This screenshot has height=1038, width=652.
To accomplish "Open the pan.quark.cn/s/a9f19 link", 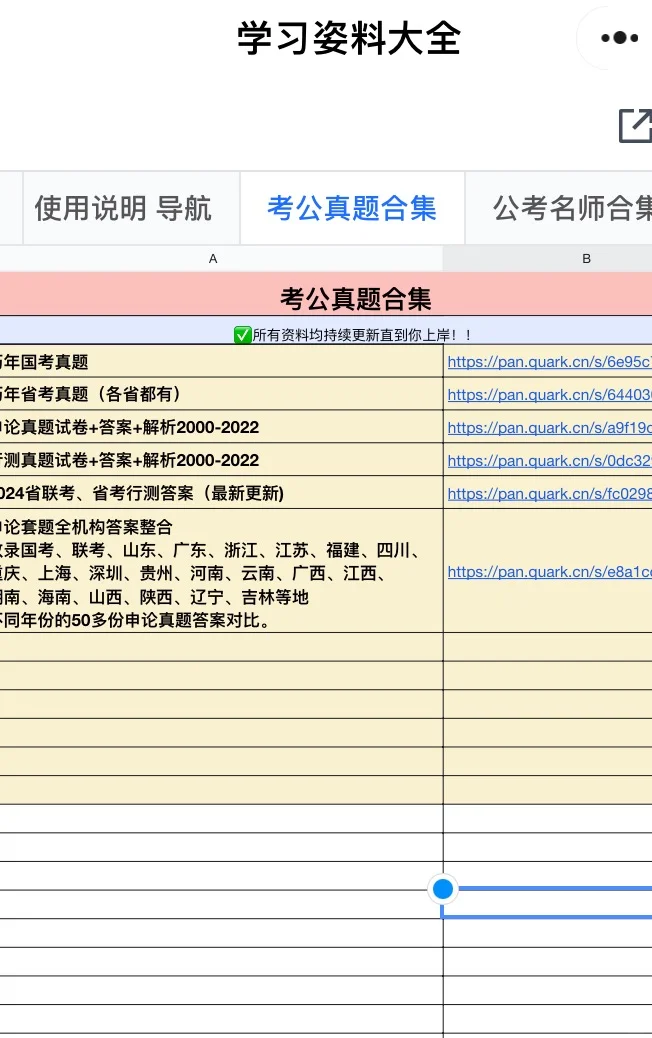I will pos(549,428).
